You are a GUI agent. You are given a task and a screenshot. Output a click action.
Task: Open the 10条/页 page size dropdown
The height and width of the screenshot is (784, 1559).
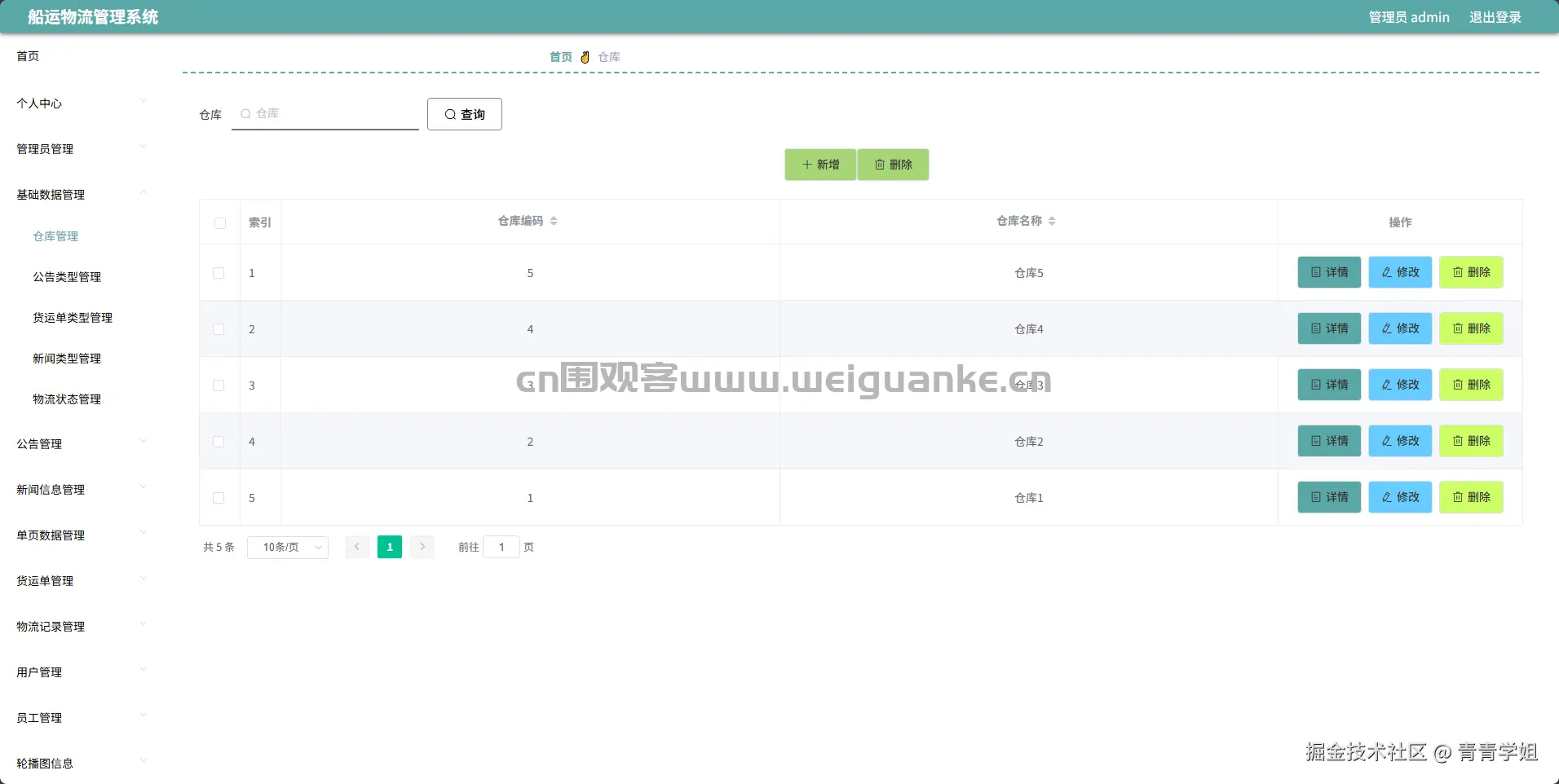click(288, 547)
